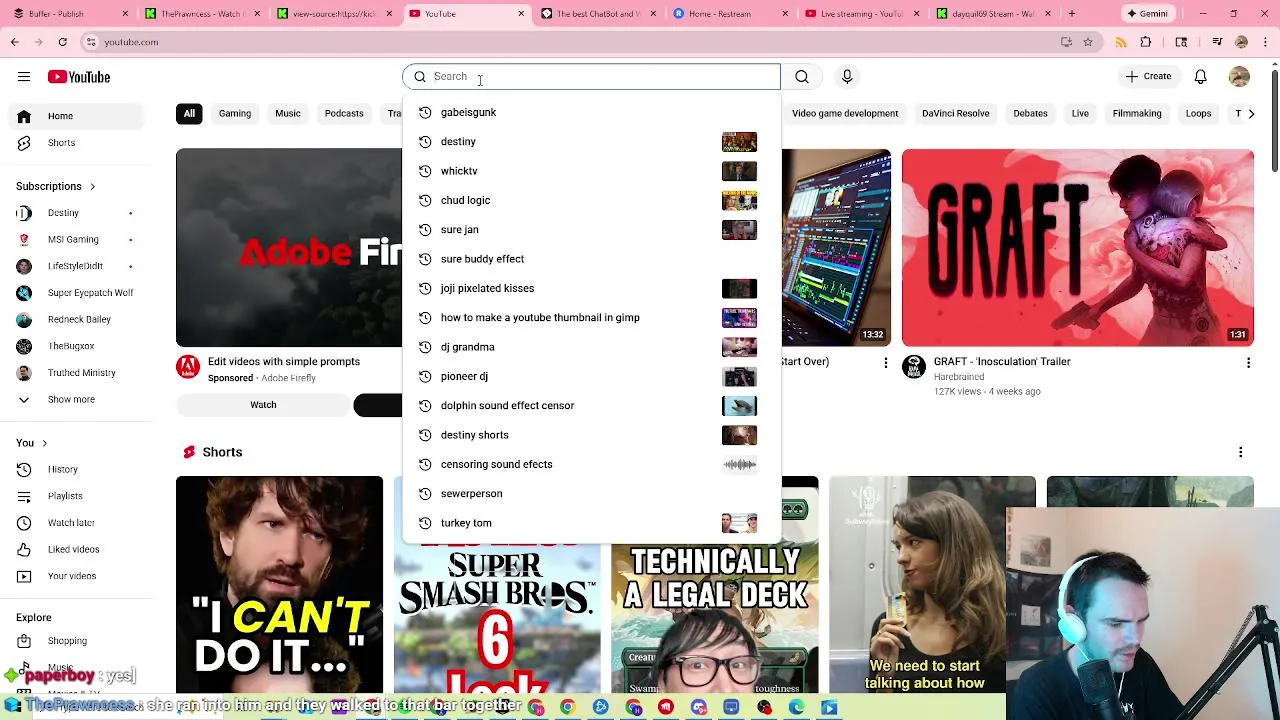Select the Live filter chip
This screenshot has height=720, width=1280.
pos(1080,113)
